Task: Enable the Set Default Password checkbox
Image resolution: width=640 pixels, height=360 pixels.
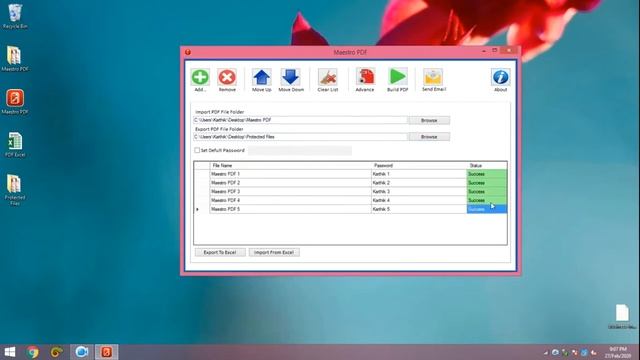Action: 197,150
